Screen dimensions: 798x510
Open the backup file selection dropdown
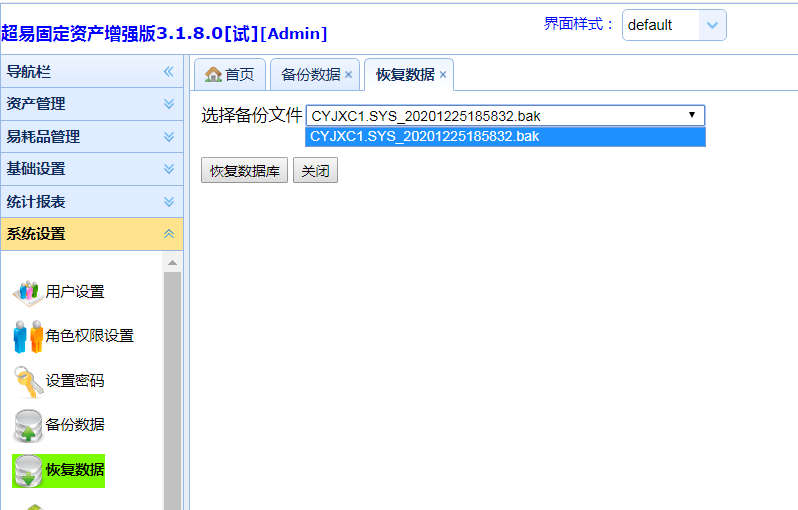[691, 116]
